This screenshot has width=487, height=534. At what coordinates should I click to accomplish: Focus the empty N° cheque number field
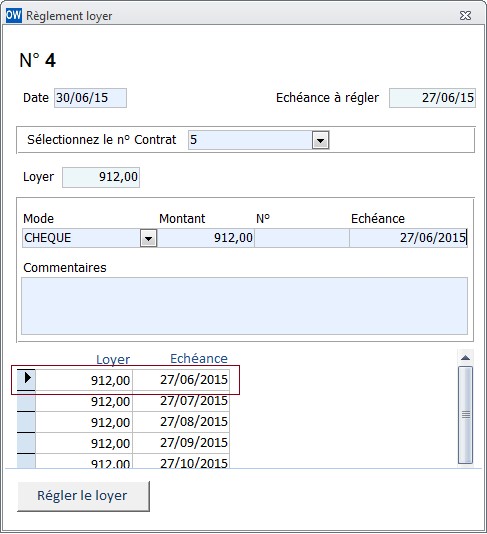point(302,238)
